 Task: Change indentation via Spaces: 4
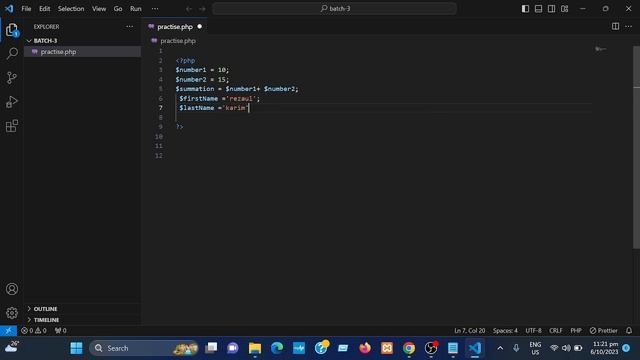[505, 331]
